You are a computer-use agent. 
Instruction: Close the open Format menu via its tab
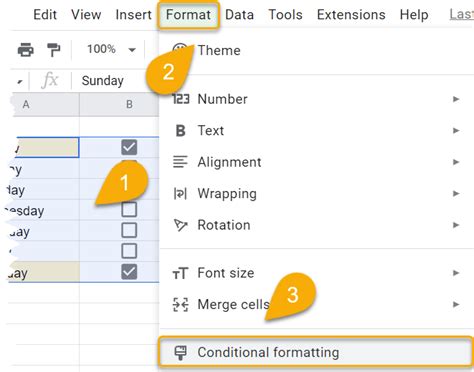click(x=188, y=15)
